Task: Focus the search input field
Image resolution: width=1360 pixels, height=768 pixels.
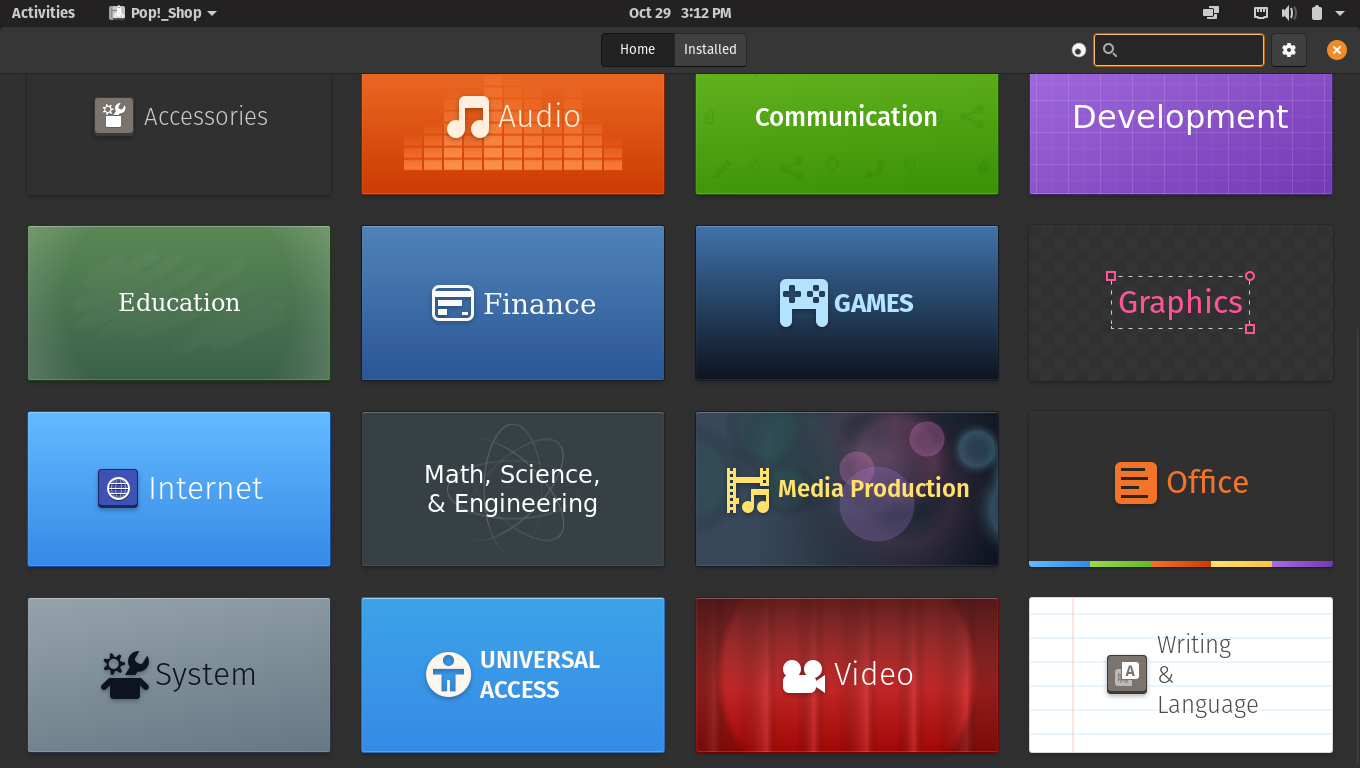Action: [1179, 50]
